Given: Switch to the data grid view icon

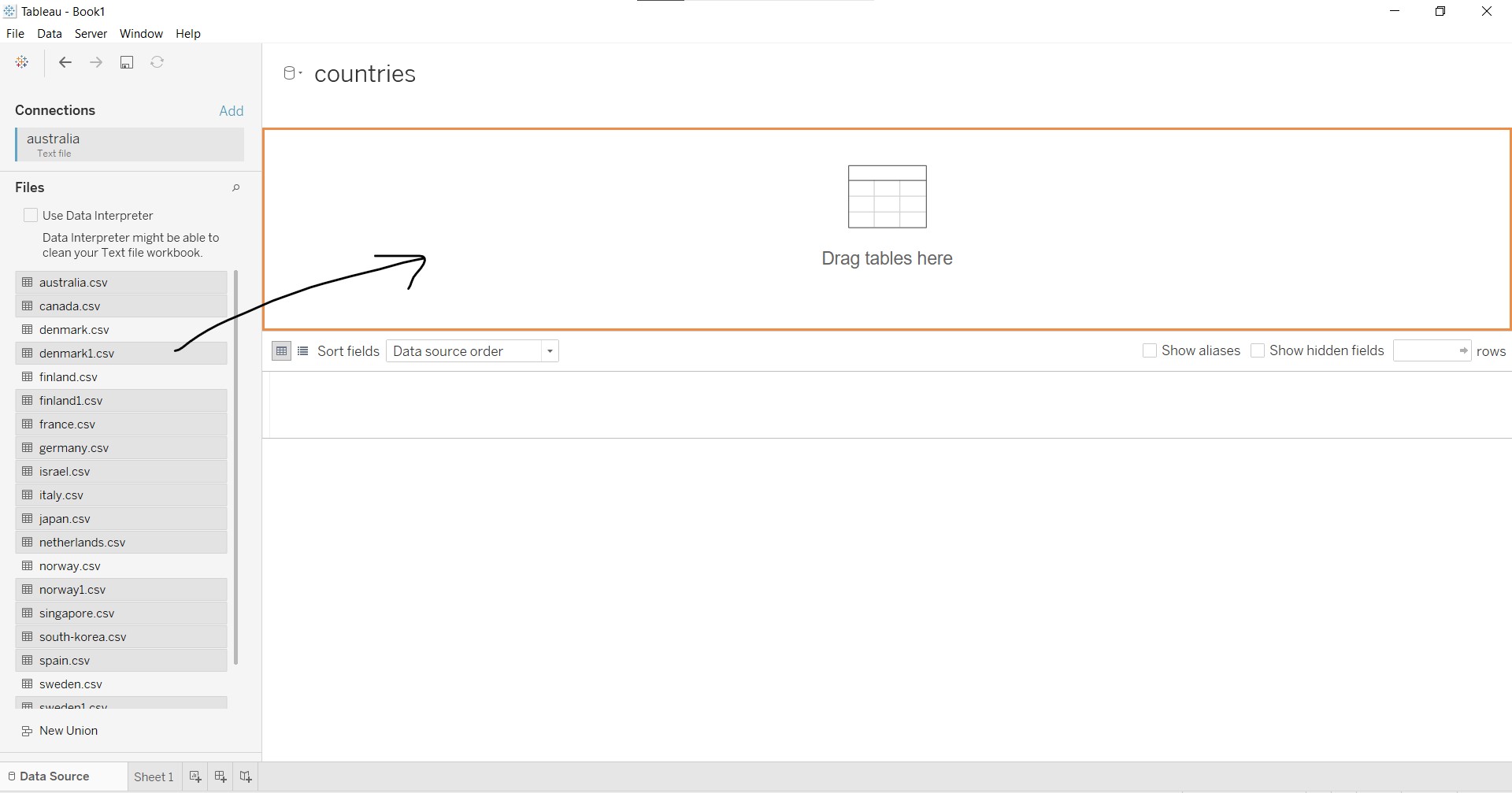Looking at the screenshot, I should (281, 351).
